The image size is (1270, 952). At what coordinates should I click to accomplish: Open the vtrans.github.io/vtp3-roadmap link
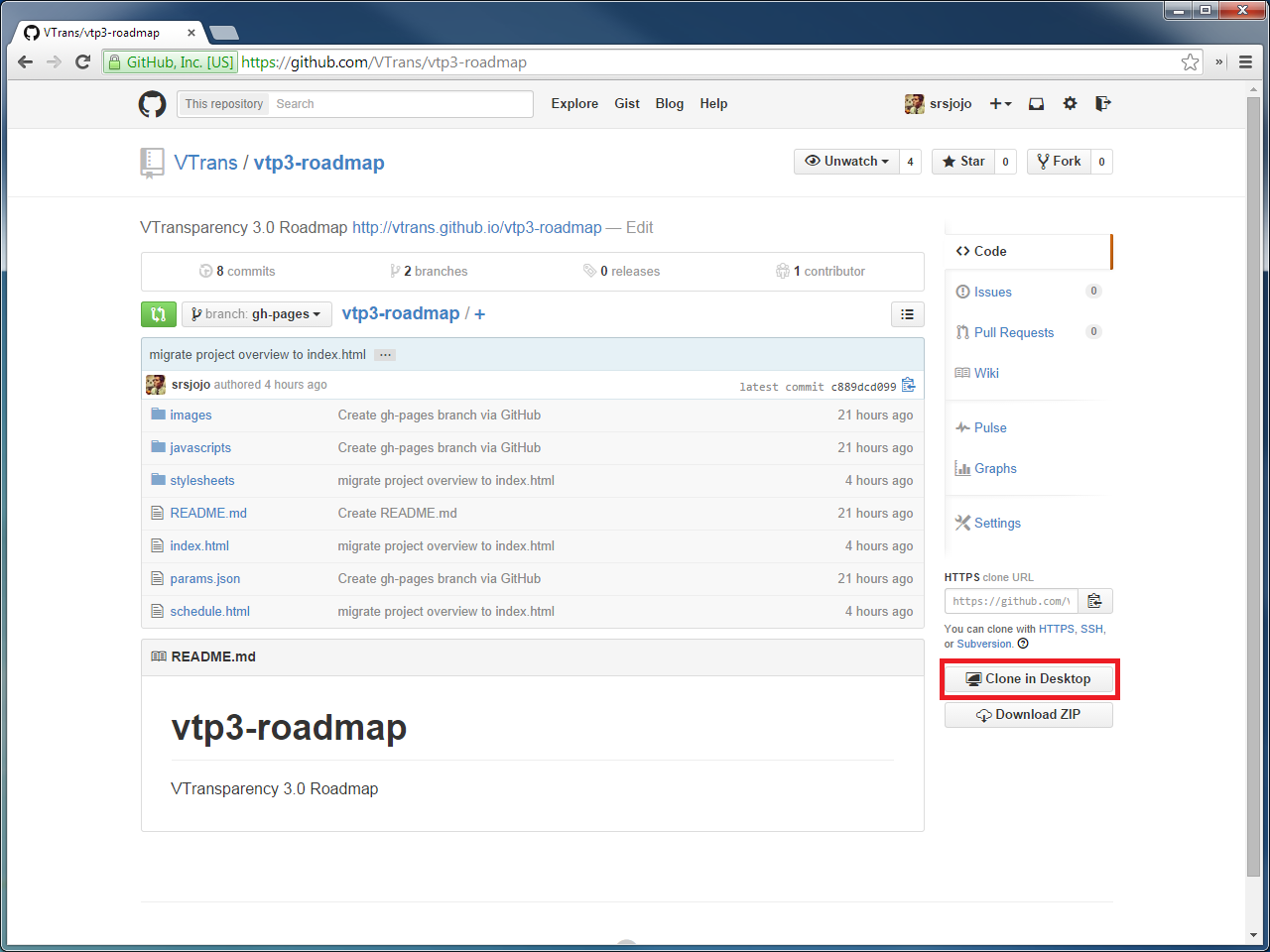[x=477, y=227]
